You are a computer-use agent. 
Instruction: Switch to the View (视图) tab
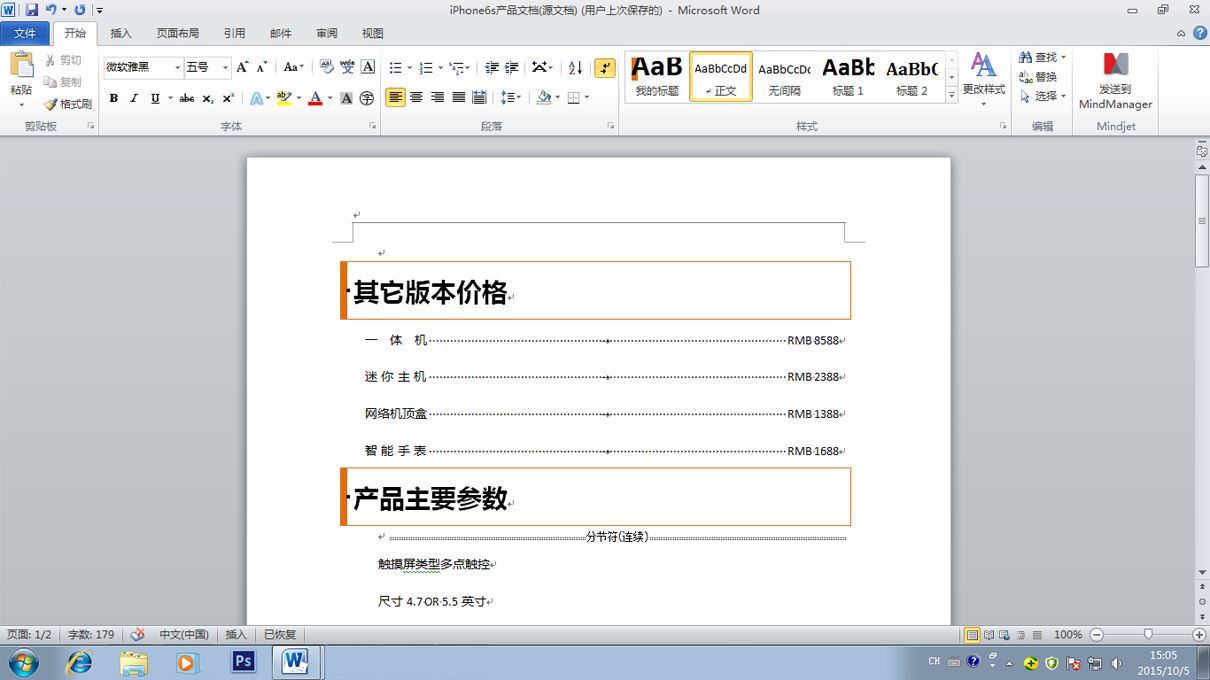(x=373, y=33)
